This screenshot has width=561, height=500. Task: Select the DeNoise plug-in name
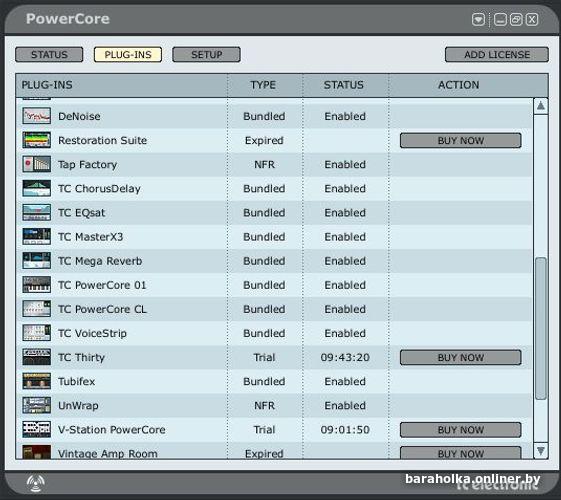[x=79, y=117]
